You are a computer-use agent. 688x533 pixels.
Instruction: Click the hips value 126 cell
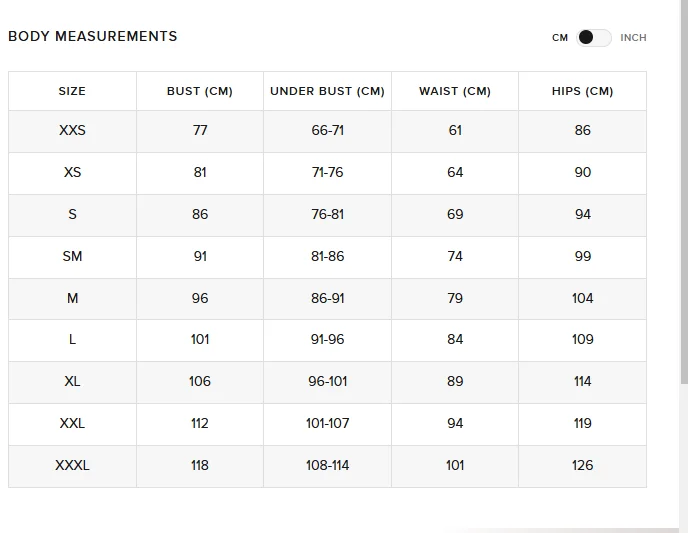tap(582, 465)
